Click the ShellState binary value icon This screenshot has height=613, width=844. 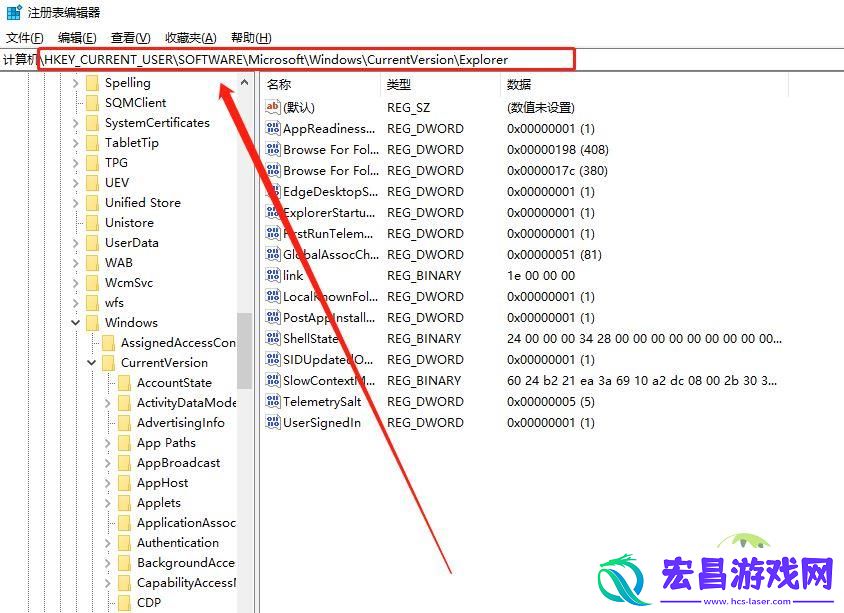[273, 338]
